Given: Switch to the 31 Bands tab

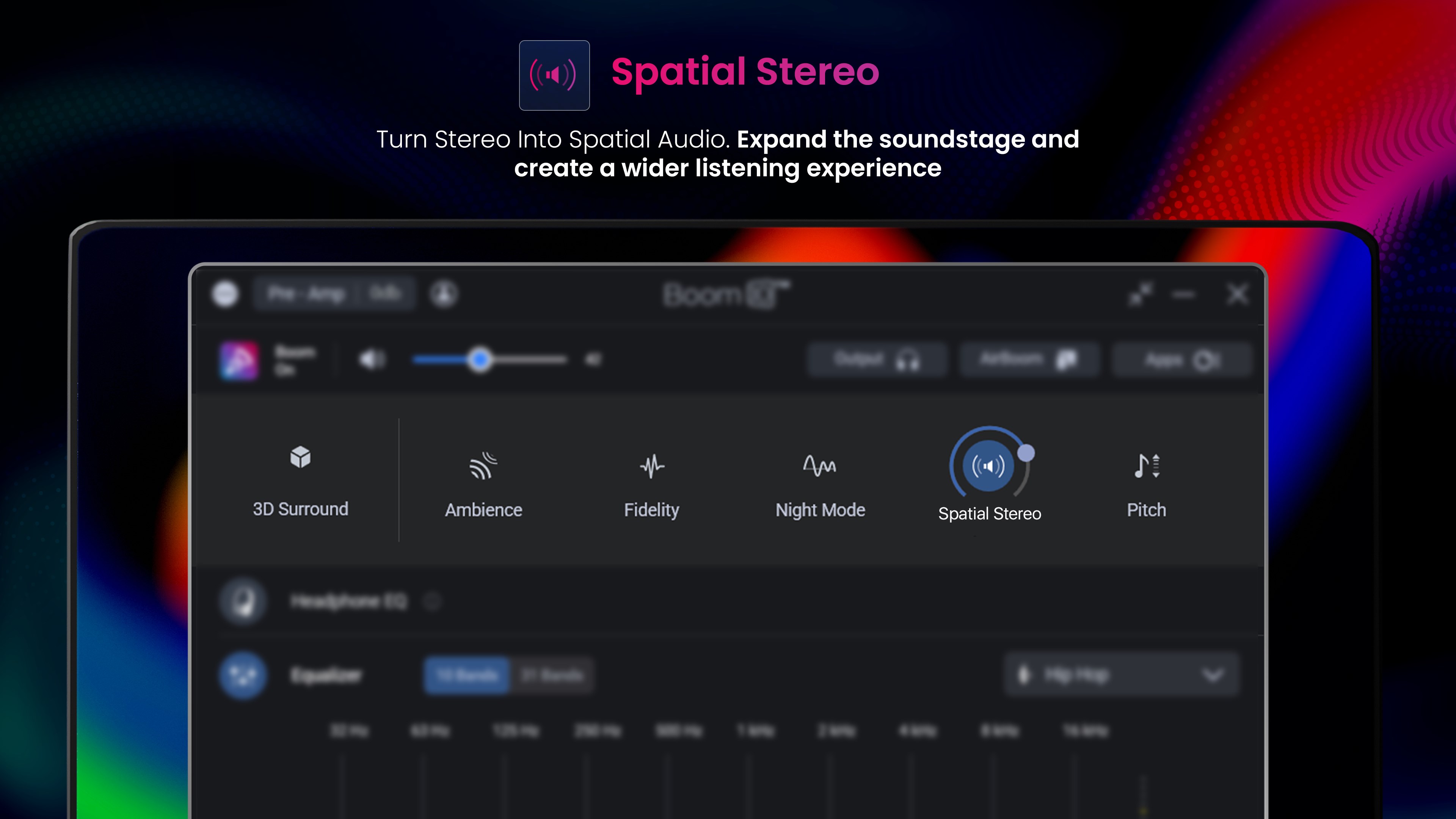Looking at the screenshot, I should pos(552,675).
